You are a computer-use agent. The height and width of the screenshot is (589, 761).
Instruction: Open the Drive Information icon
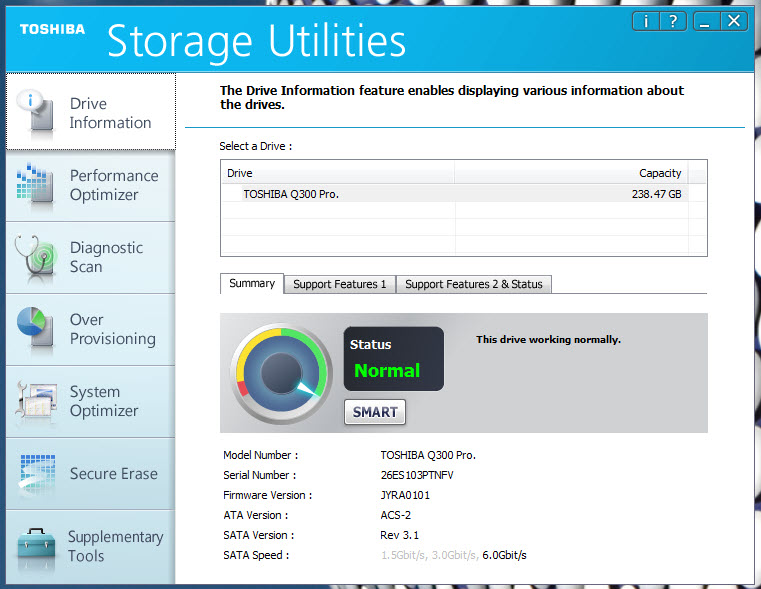pyautogui.click(x=35, y=112)
